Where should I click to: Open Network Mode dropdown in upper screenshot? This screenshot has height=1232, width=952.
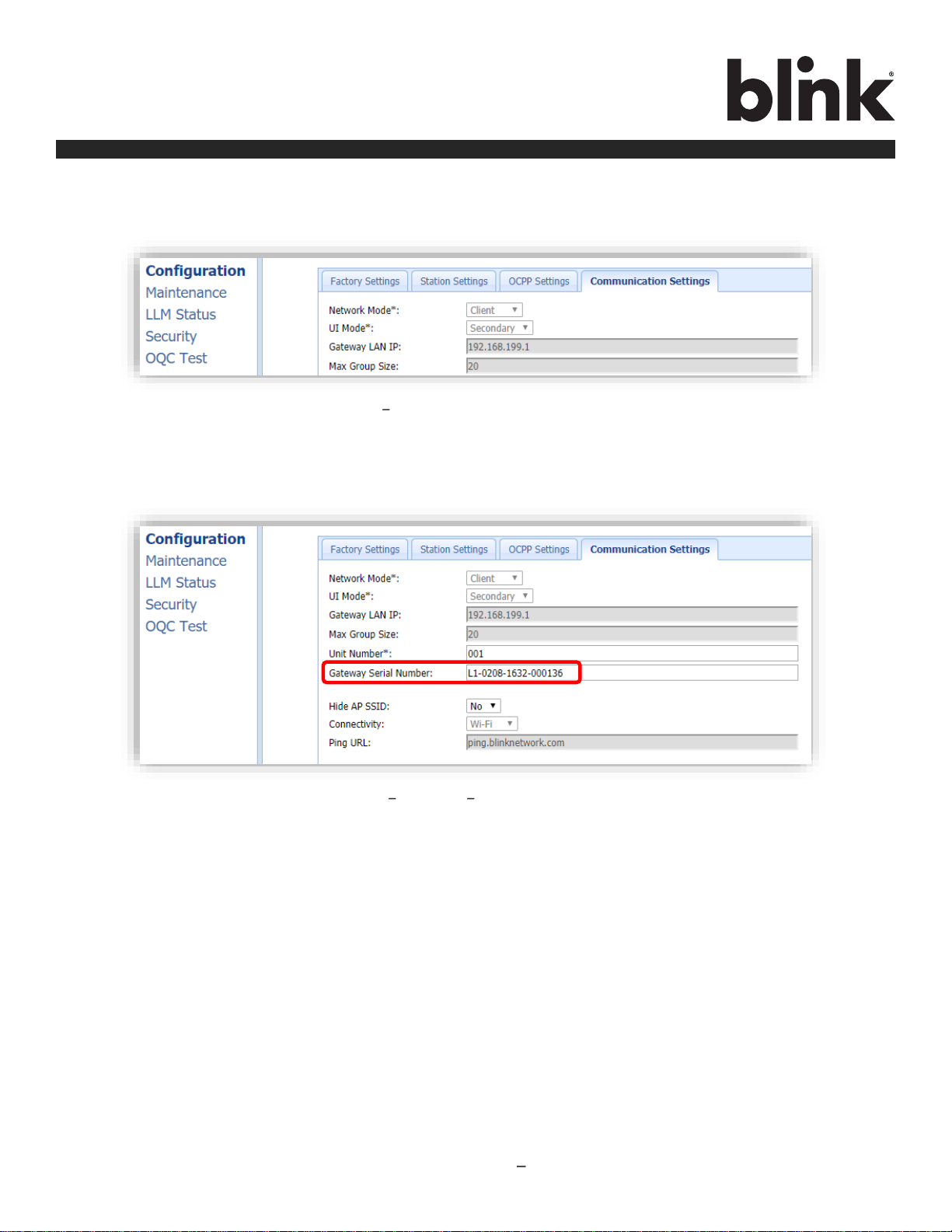pos(494,310)
